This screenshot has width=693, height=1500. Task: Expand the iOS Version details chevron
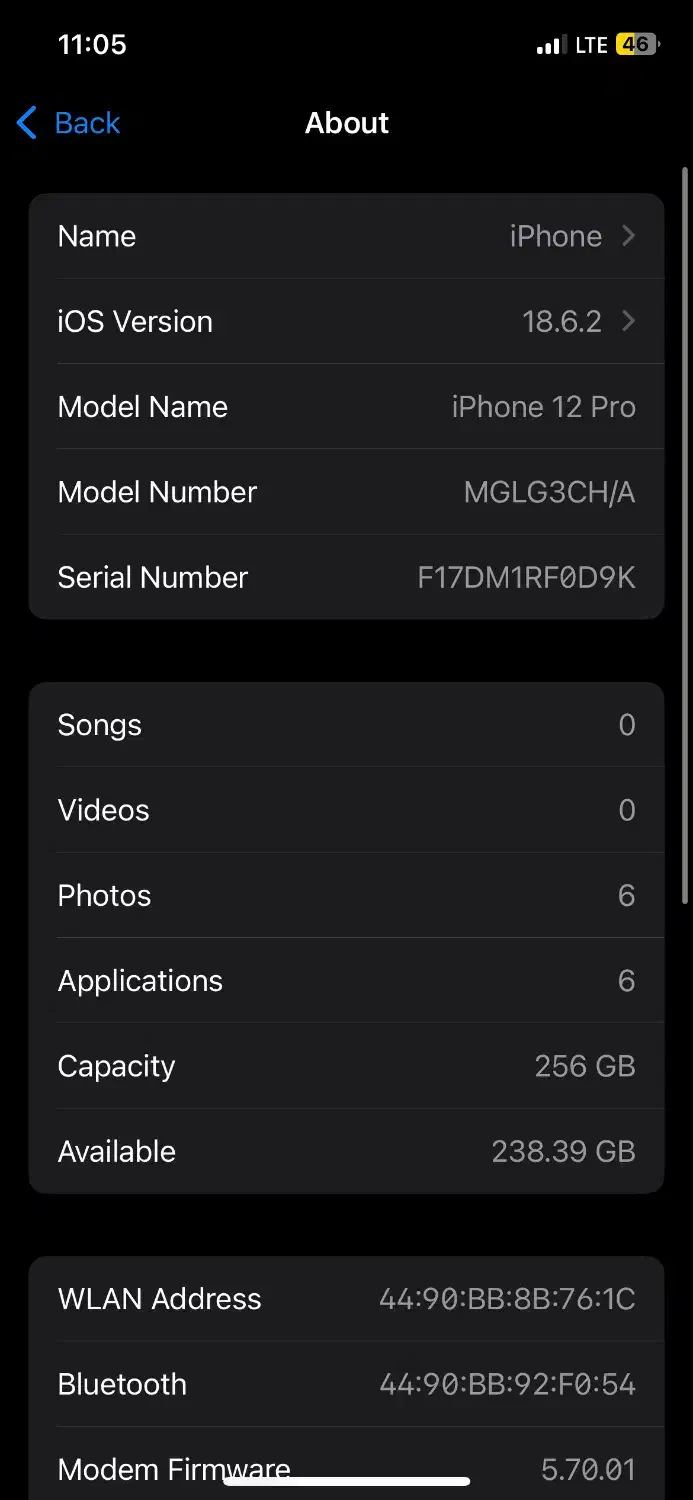(629, 321)
